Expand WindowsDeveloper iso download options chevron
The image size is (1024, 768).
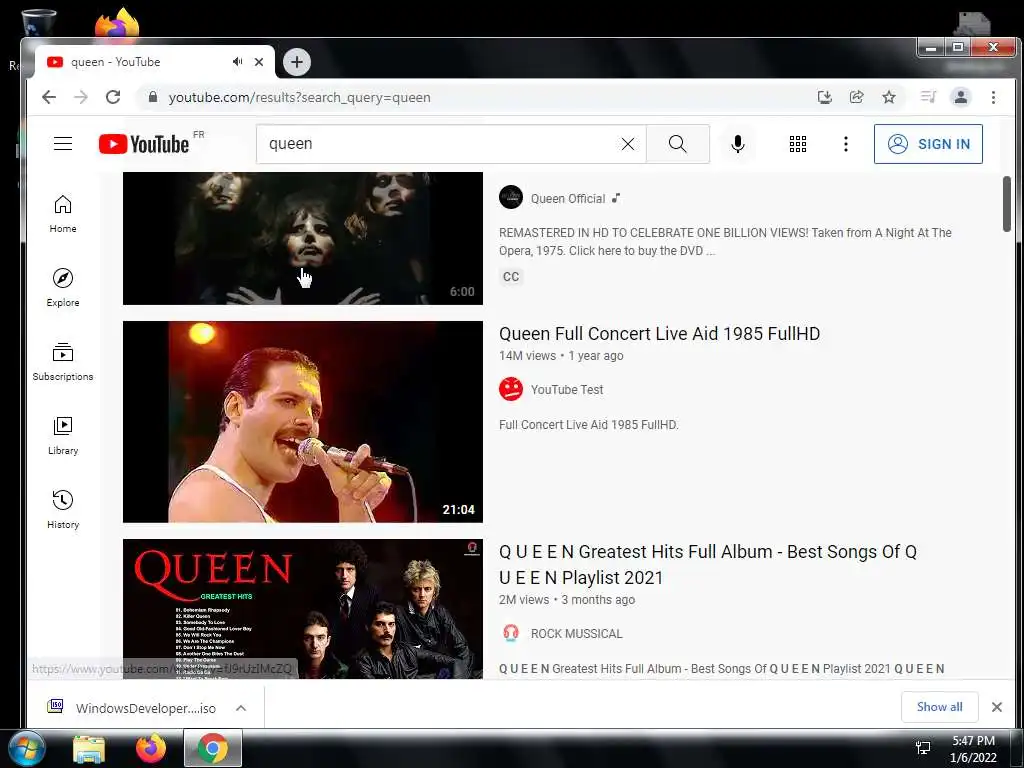point(241,708)
